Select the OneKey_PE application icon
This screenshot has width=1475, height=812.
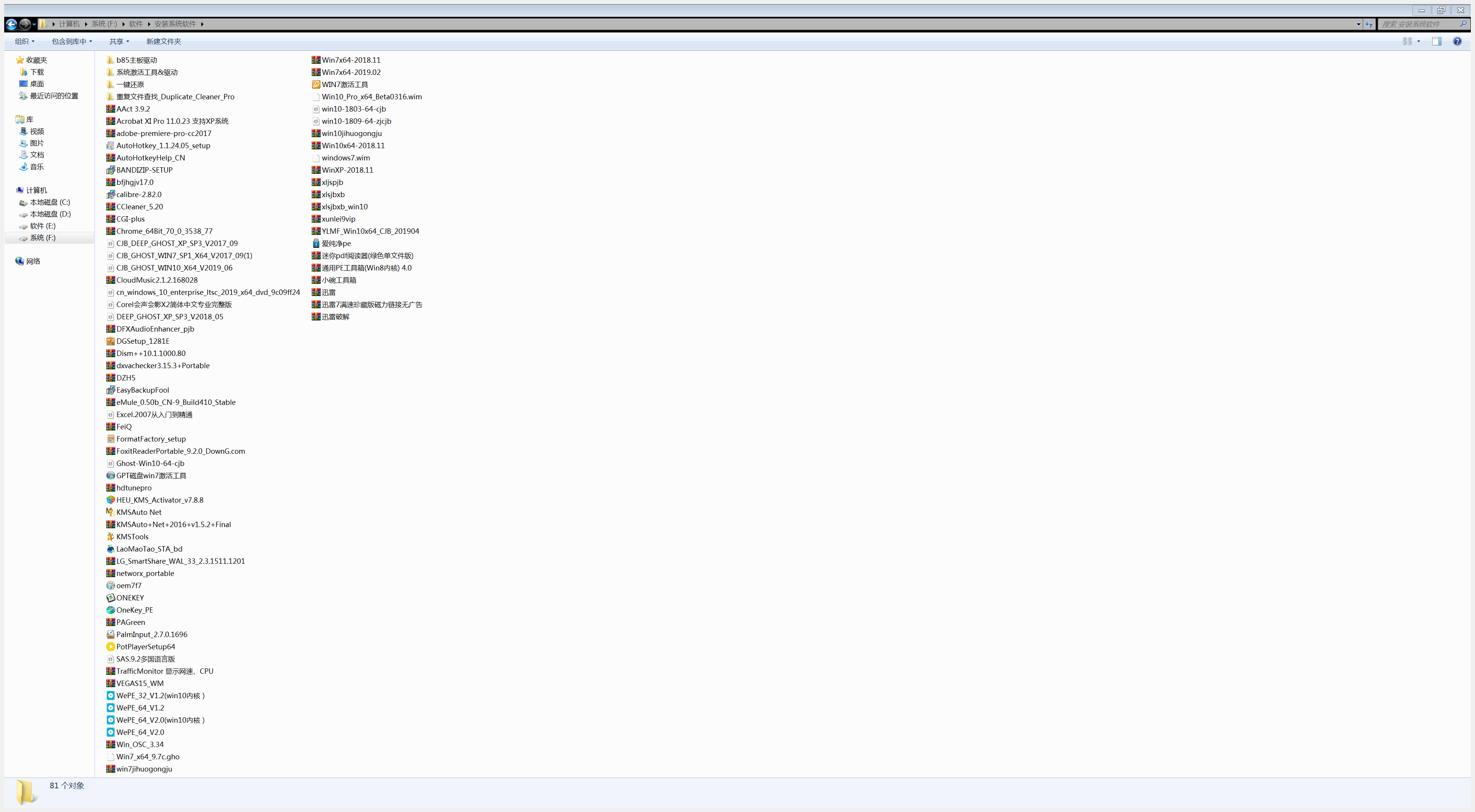coord(110,610)
